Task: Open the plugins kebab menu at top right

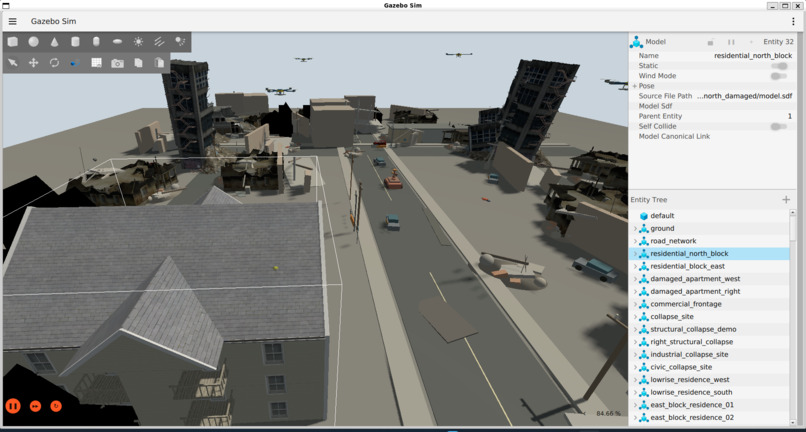Action: (794, 21)
